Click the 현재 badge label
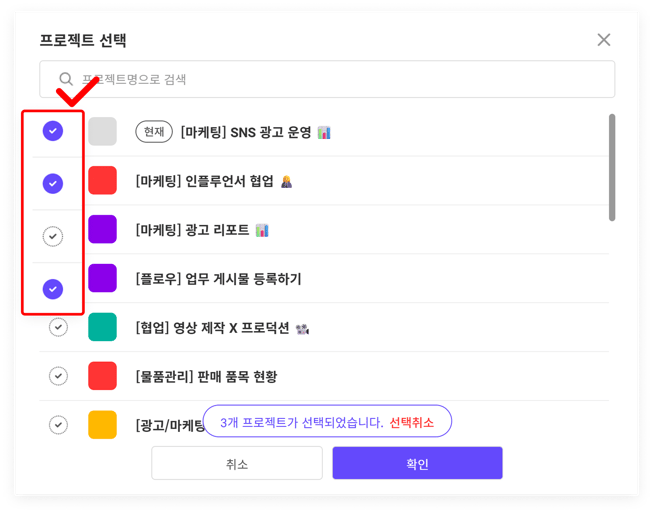This screenshot has height=513, width=653. click(154, 132)
